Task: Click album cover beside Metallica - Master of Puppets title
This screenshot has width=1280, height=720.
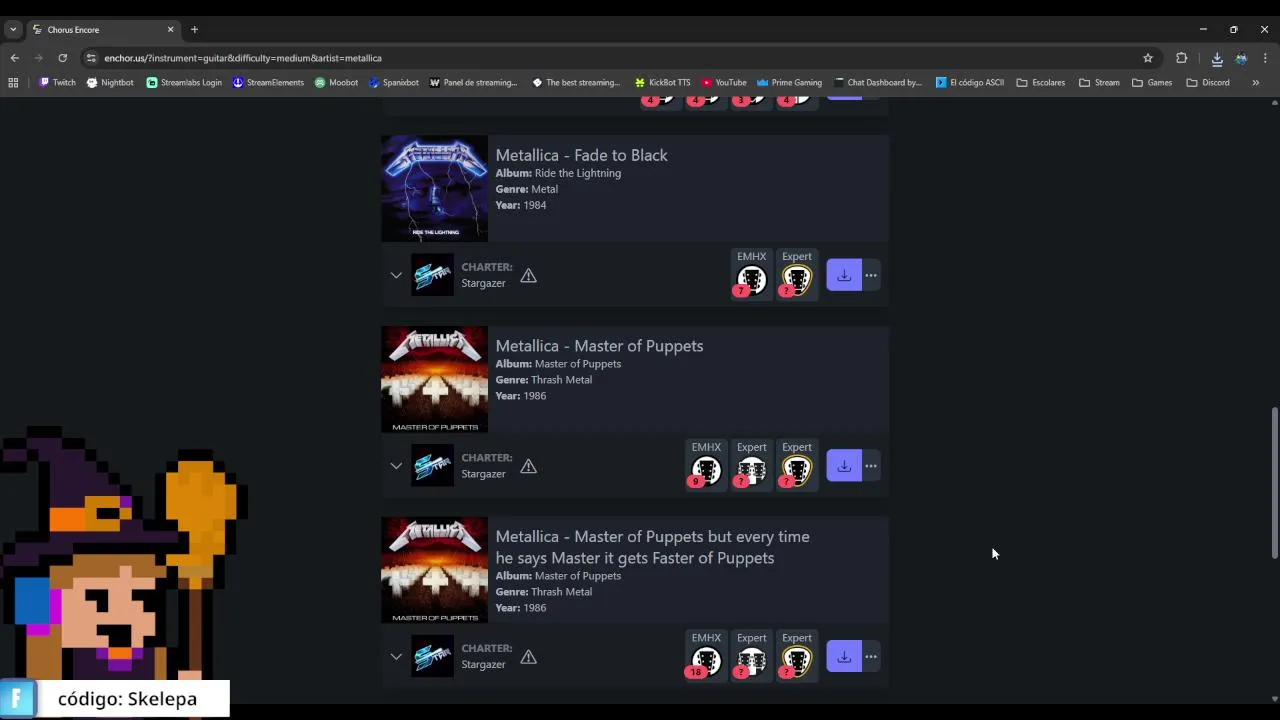Action: tap(434, 379)
